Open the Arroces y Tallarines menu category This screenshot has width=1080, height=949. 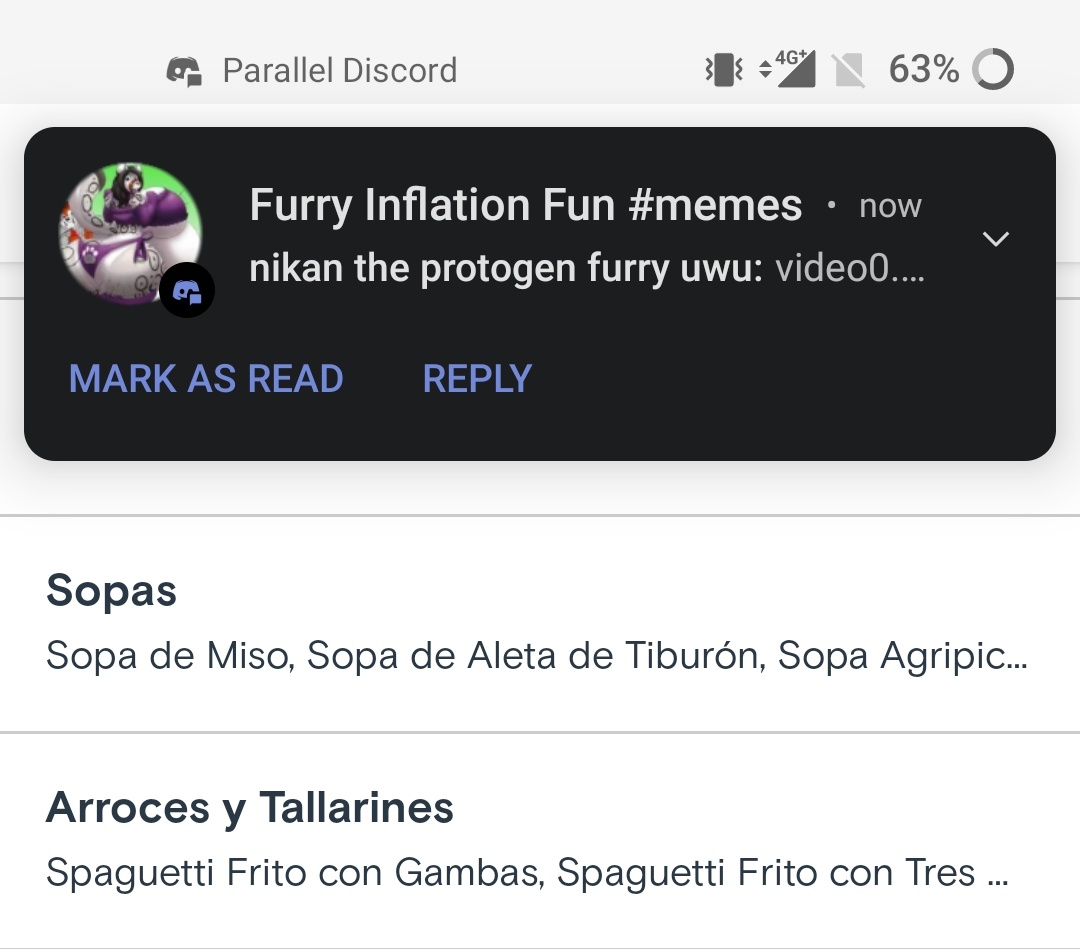[x=249, y=807]
